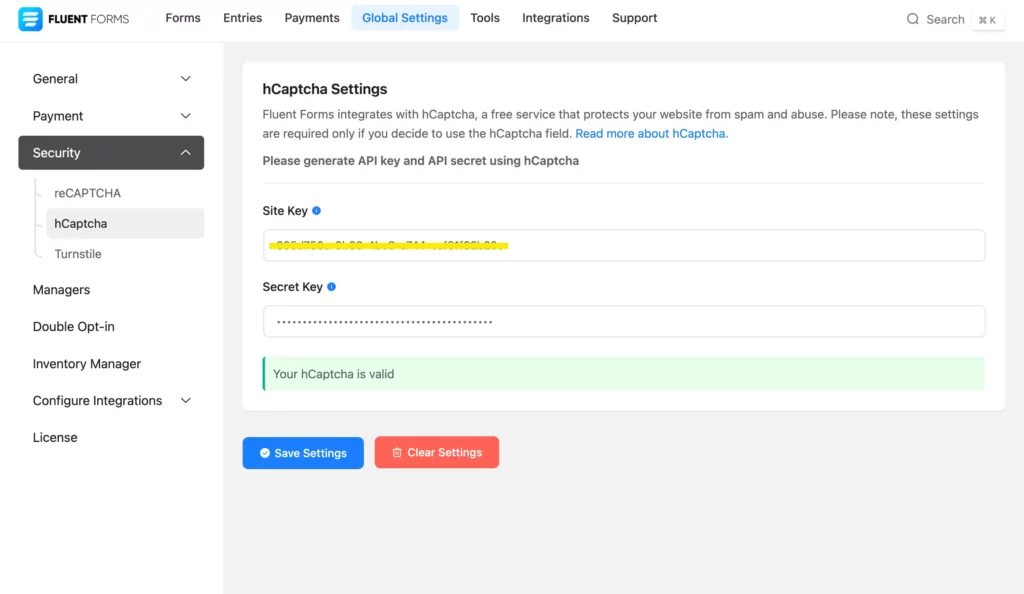The height and width of the screenshot is (594, 1024).
Task: Click the hCaptcha Settings heading
Action: [x=325, y=89]
